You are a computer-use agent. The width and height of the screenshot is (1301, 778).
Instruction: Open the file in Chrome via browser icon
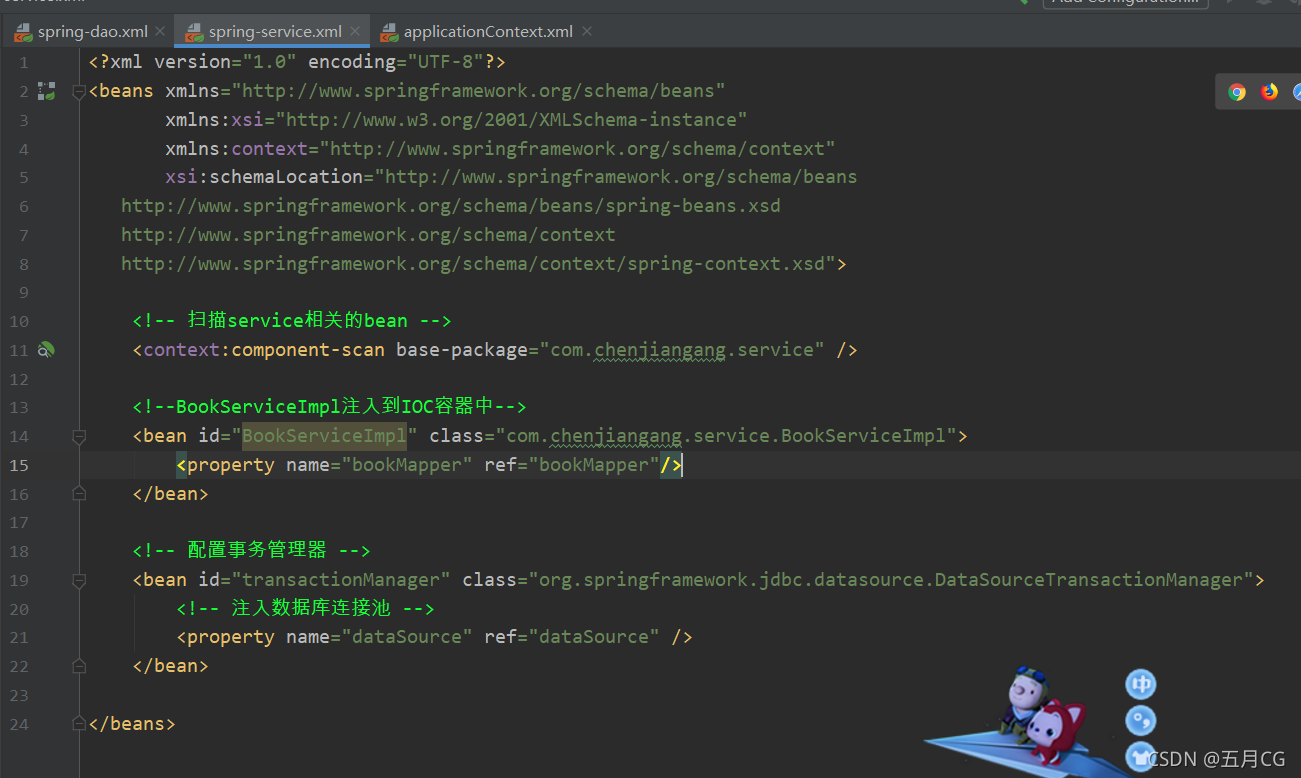(1237, 92)
